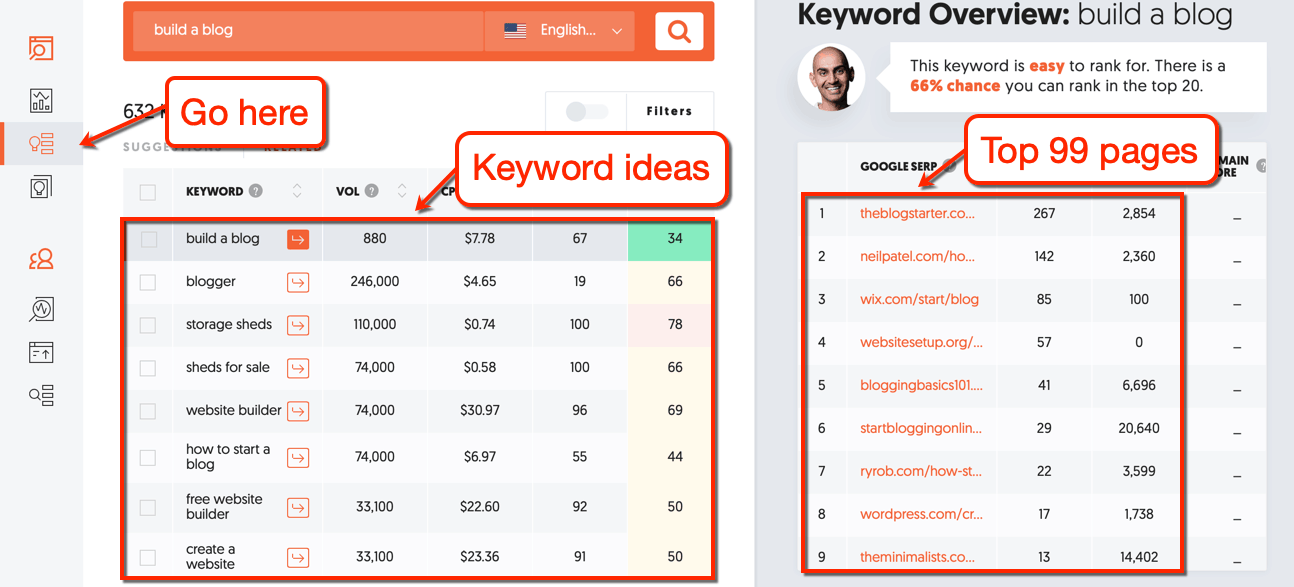This screenshot has width=1294, height=587.
Task: Select the Traffic Analyzer chart icon
Action: tap(41, 100)
